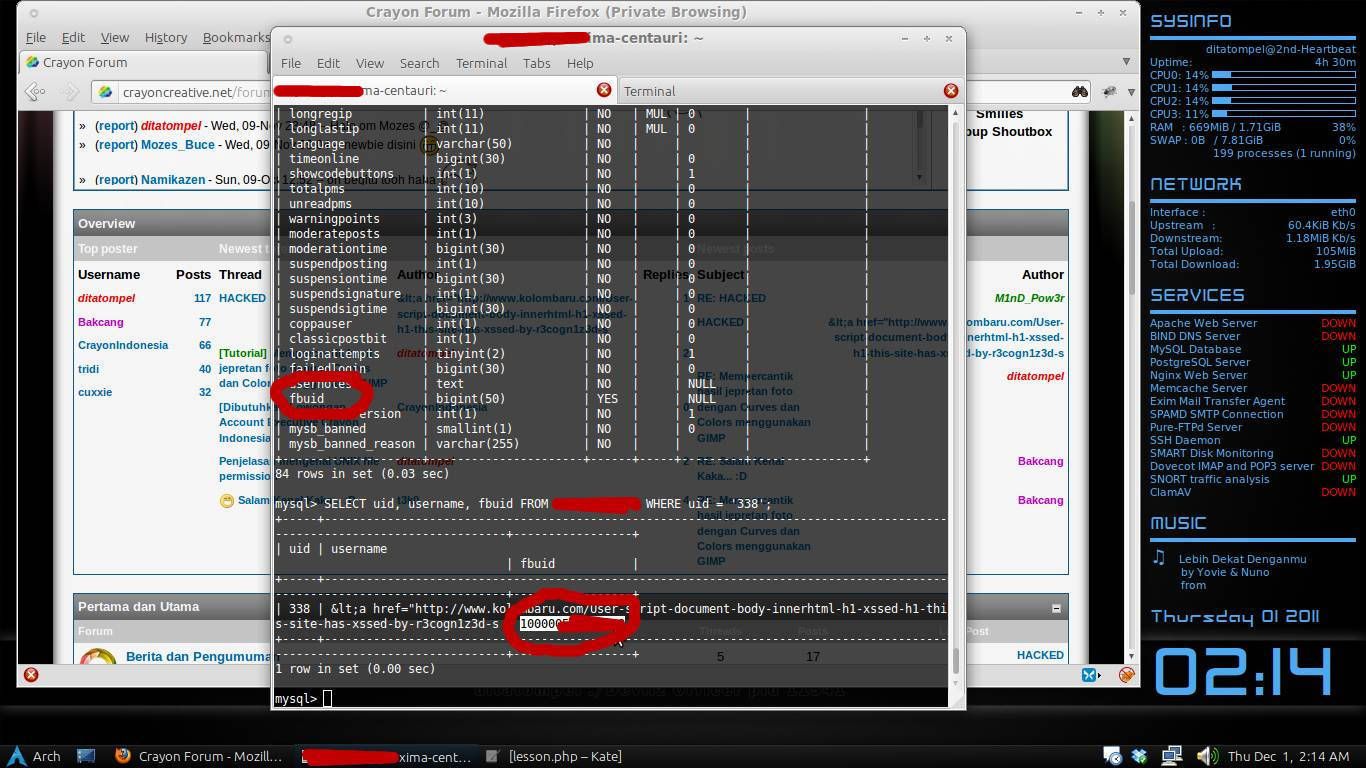The image size is (1366, 768).
Task: Open Mozes_Buce shoutbox poster link
Action: (x=178, y=145)
